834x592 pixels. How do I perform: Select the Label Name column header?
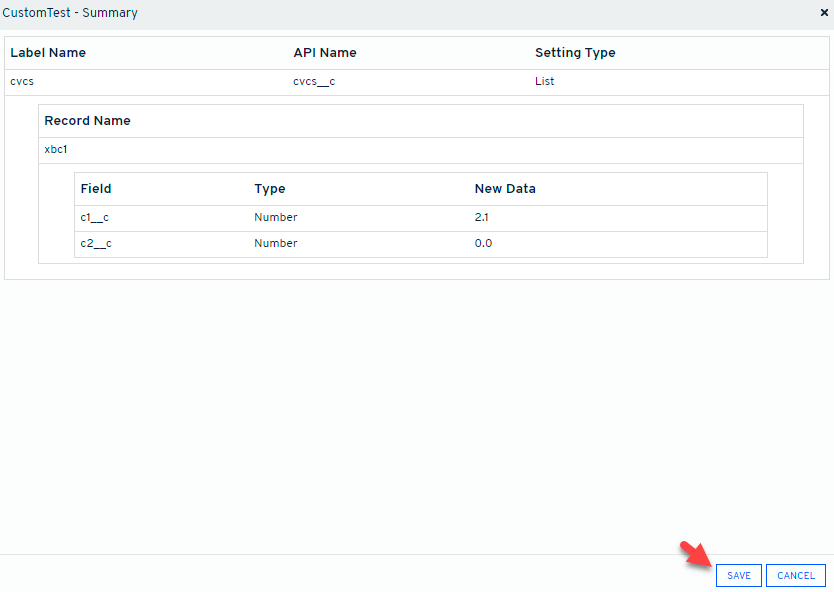(x=48, y=53)
